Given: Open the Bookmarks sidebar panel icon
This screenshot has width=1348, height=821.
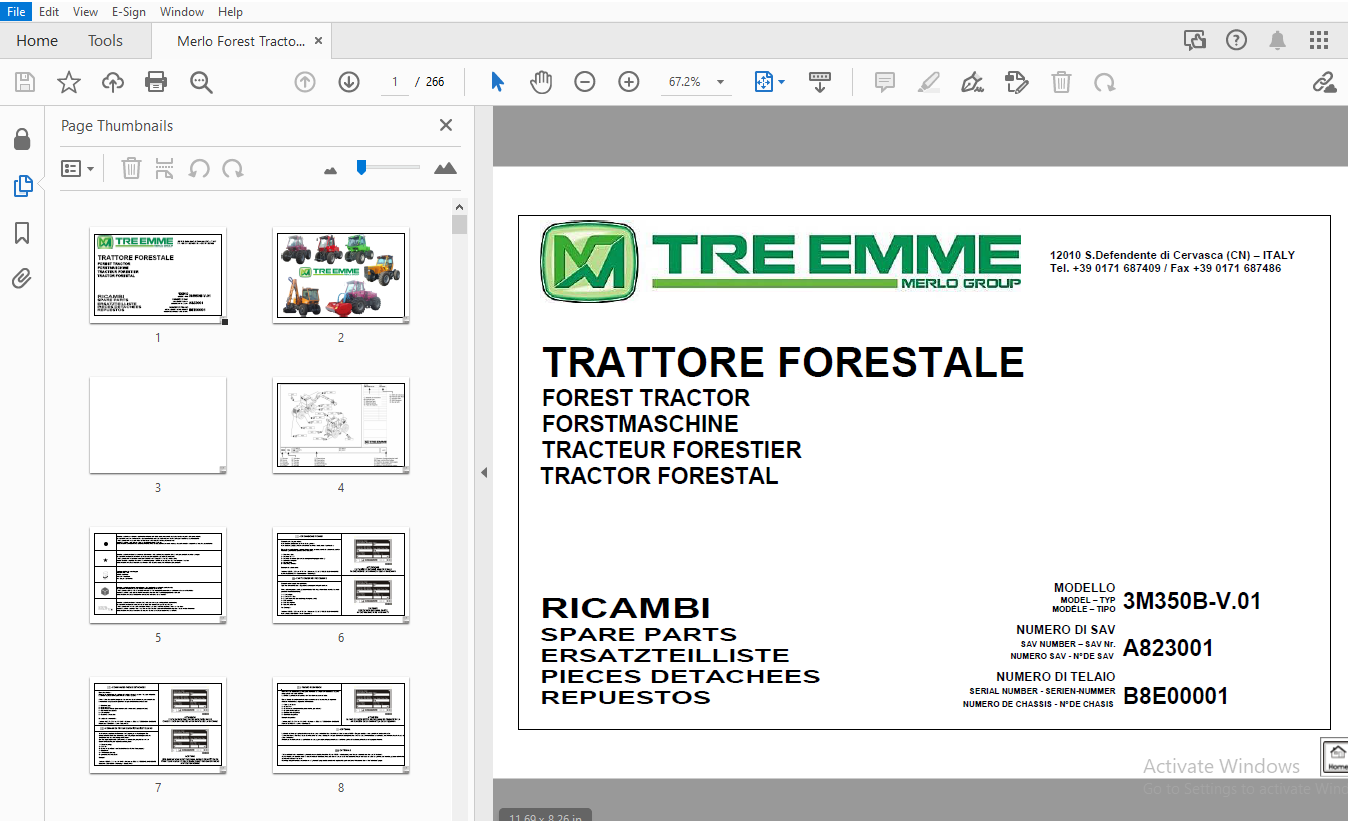Looking at the screenshot, I should 22,233.
